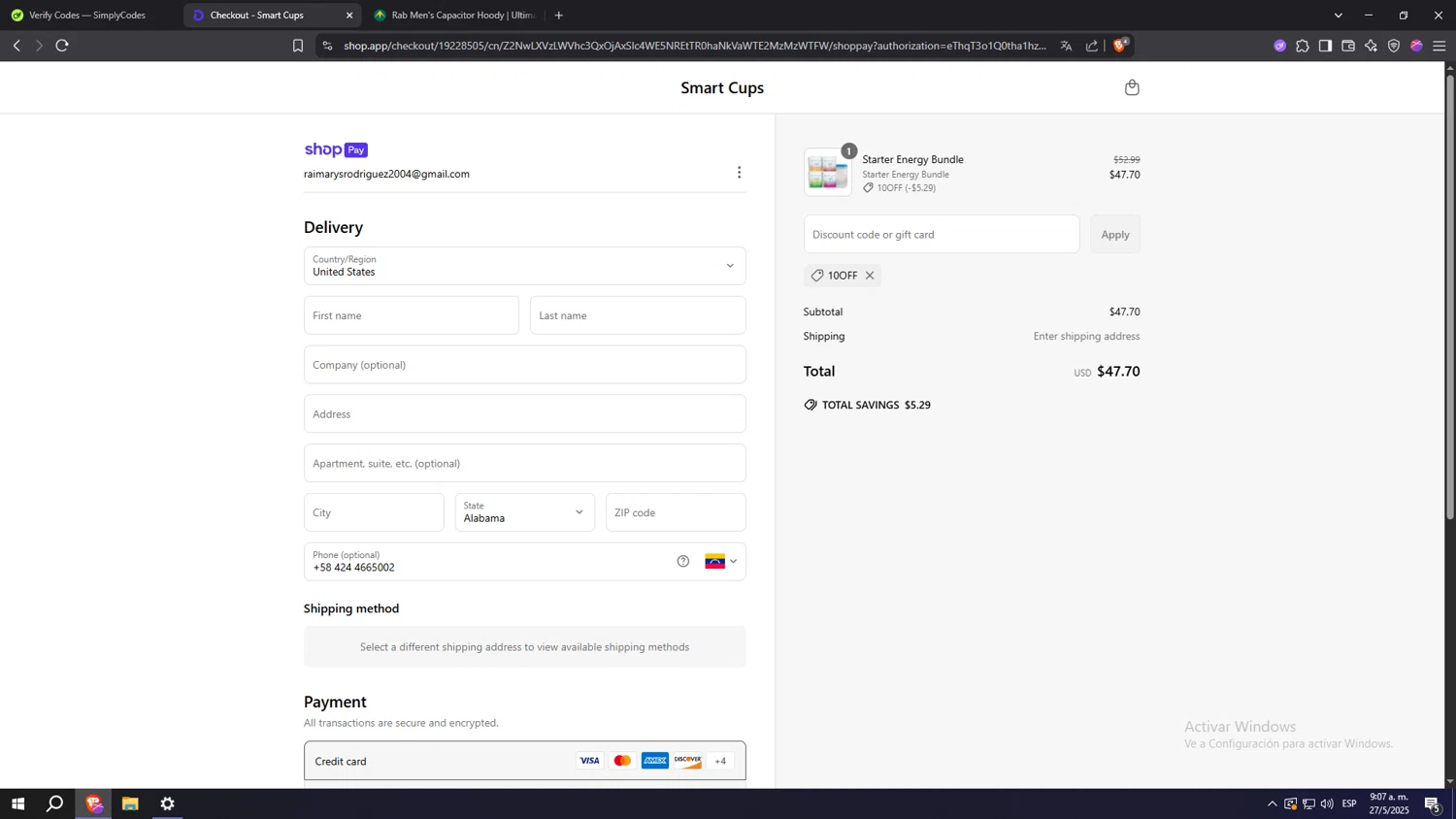The height and width of the screenshot is (819, 1456).
Task: Switch to Verify Codes — SimplyCodes tab
Action: [87, 16]
